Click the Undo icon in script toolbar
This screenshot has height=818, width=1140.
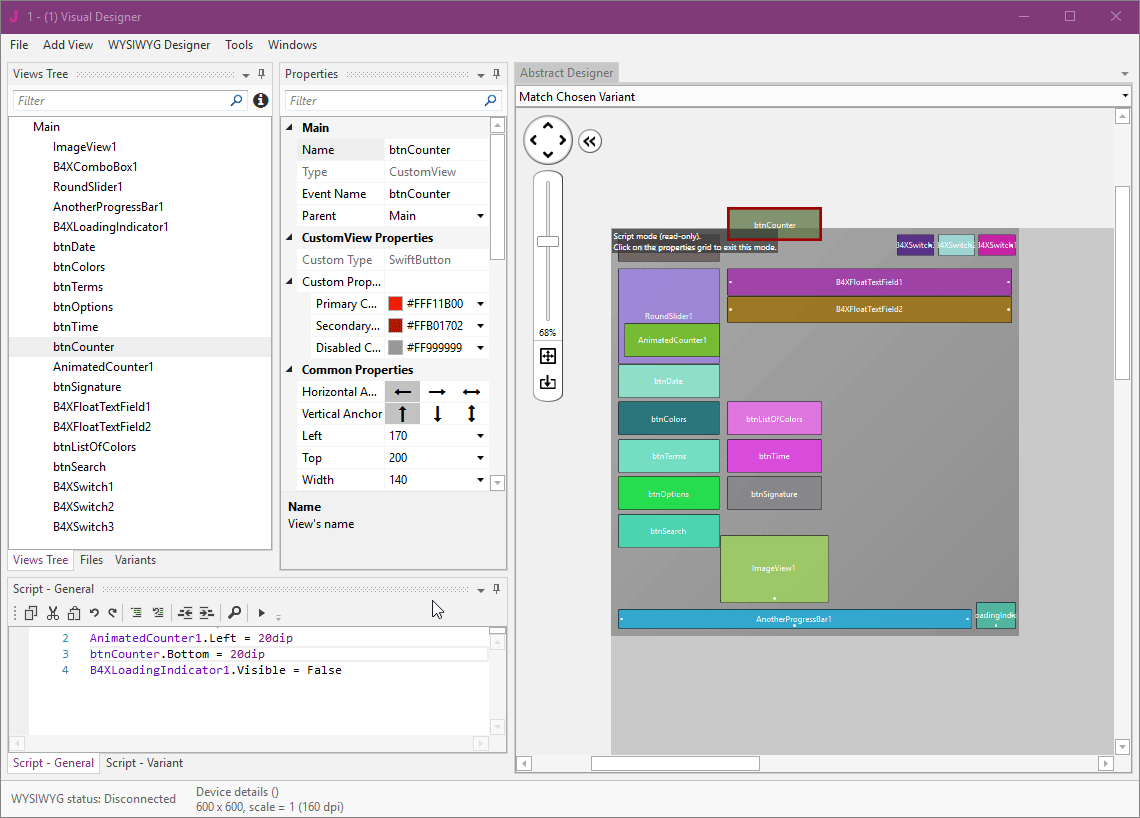click(x=94, y=613)
